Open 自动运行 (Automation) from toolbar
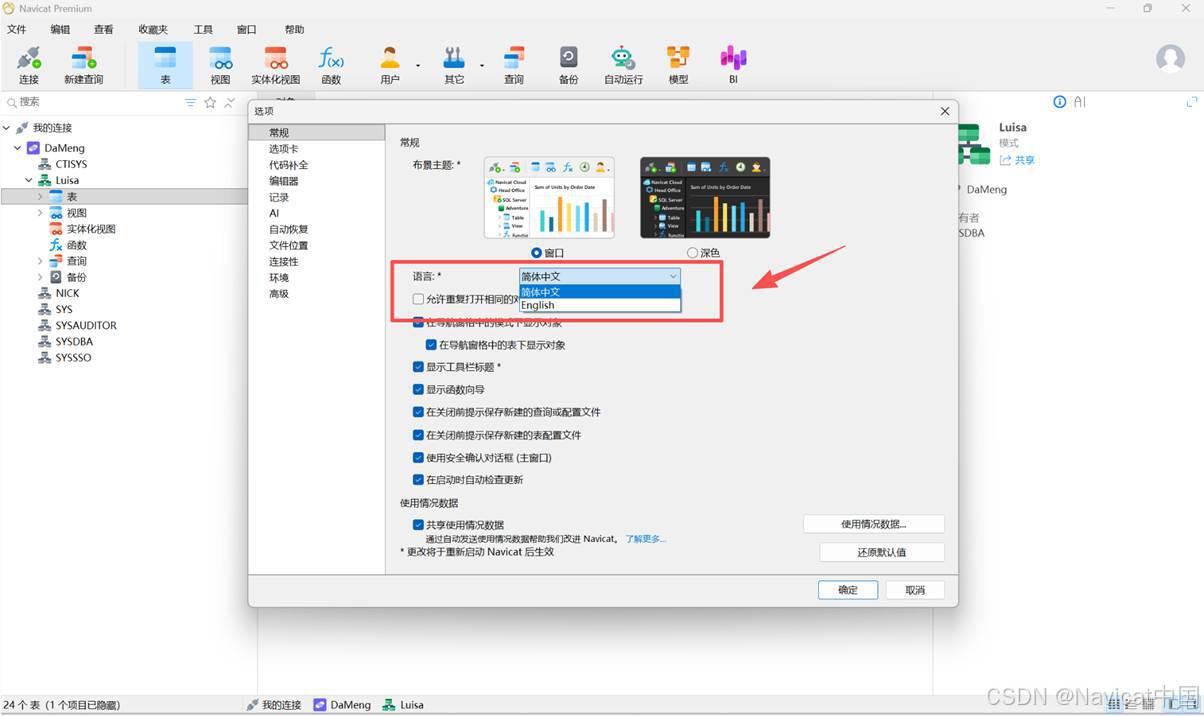Screen dimensions: 1204x716 coord(623,65)
